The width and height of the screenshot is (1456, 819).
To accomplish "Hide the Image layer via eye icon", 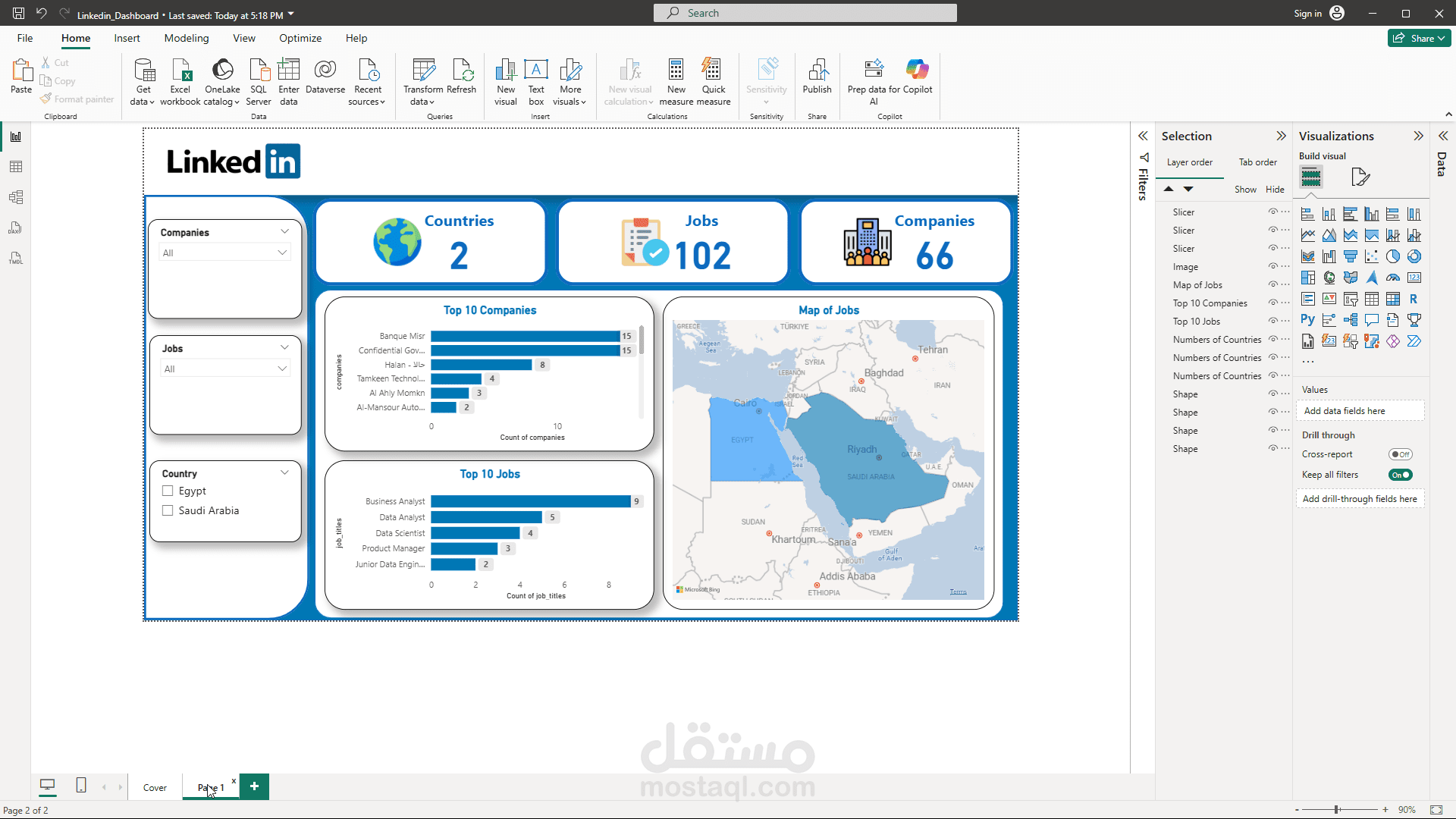I will click(x=1272, y=266).
